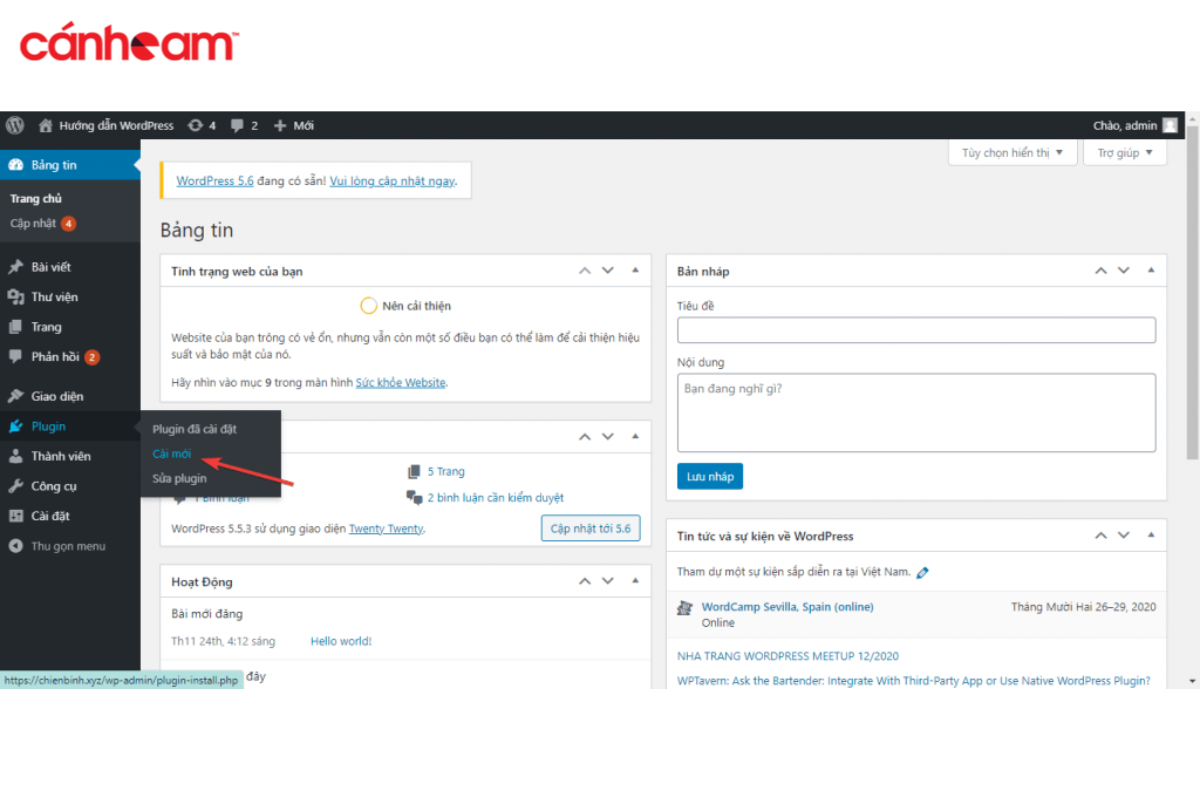Click the Vui lòng cập nhật ngay link
The width and height of the screenshot is (1200, 800).
click(393, 181)
